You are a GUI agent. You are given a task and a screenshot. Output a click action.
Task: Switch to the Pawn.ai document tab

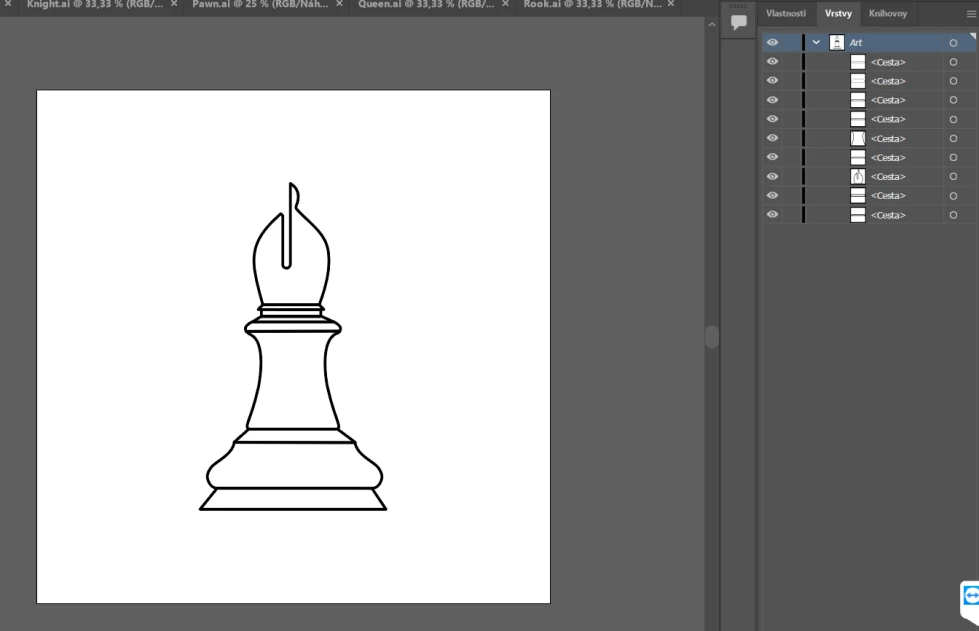point(260,4)
